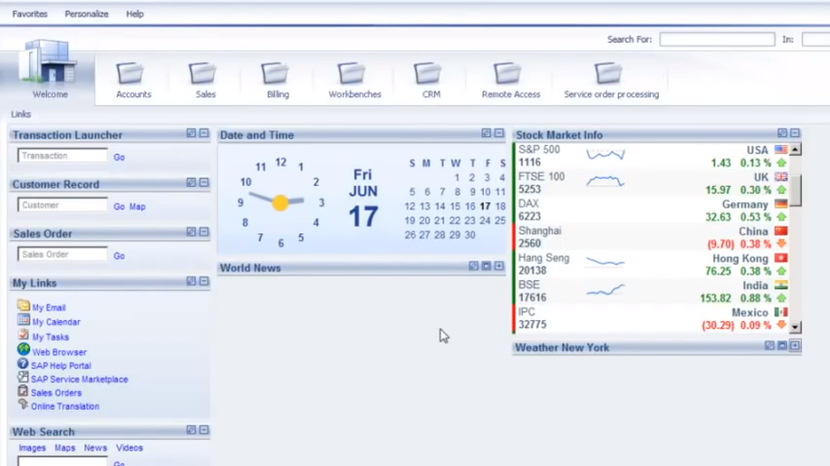Click the Search For input field
This screenshot has width=830, height=466.
coord(716,40)
